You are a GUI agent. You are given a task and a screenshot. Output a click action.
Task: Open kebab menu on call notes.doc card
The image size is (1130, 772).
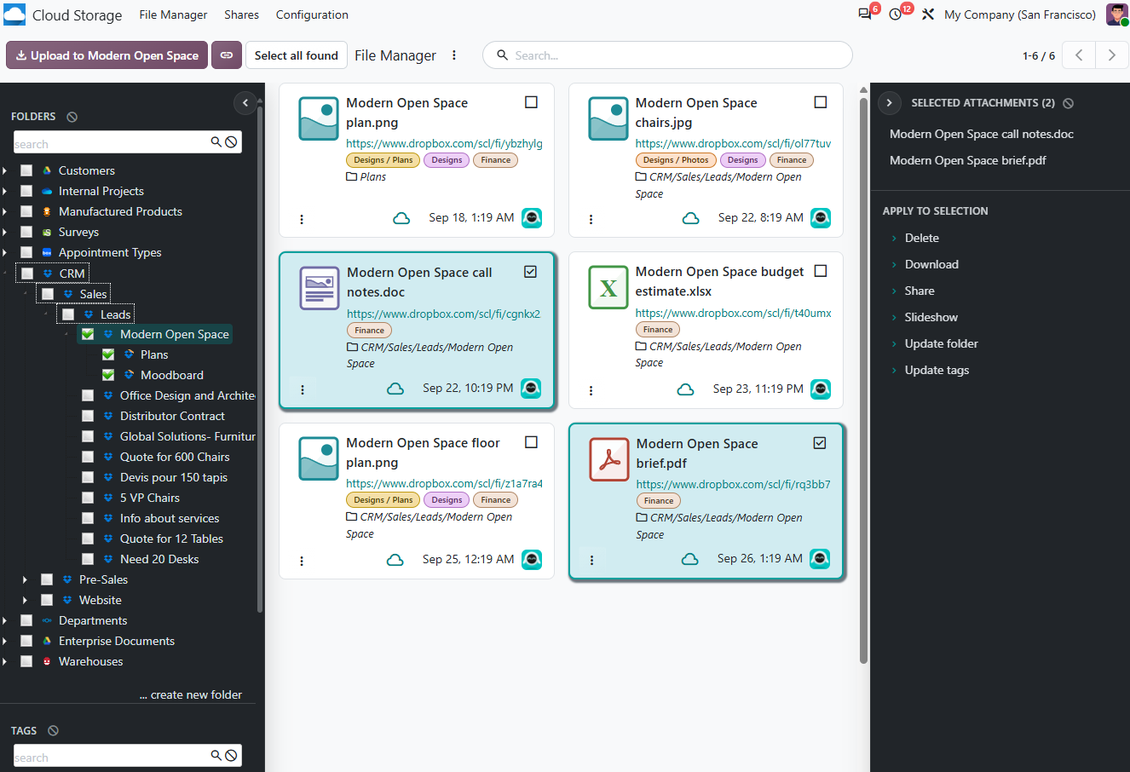point(302,390)
